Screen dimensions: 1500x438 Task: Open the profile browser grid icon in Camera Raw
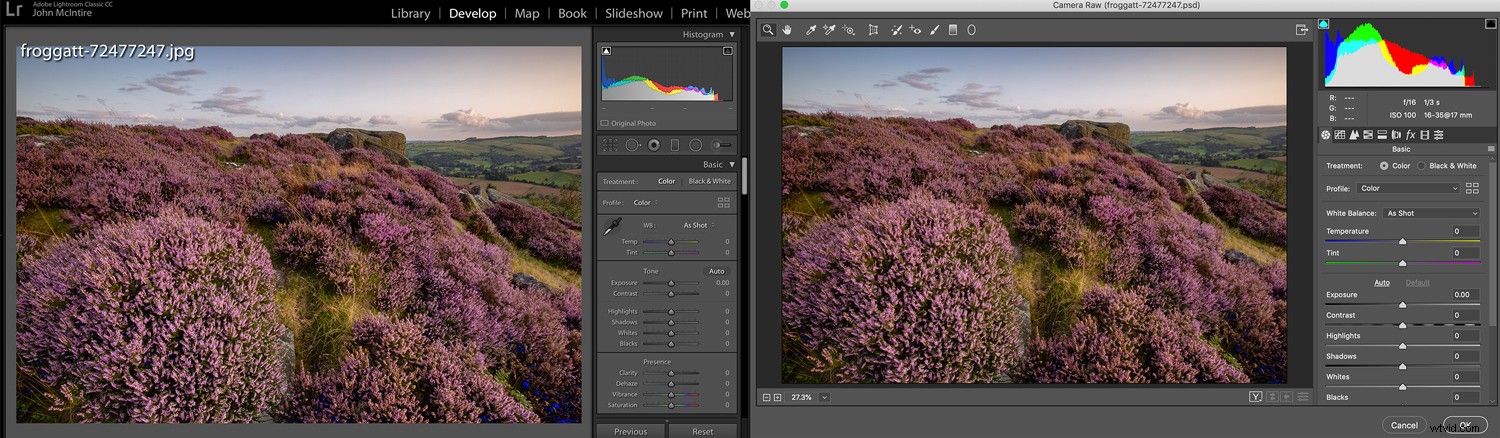tap(1472, 188)
